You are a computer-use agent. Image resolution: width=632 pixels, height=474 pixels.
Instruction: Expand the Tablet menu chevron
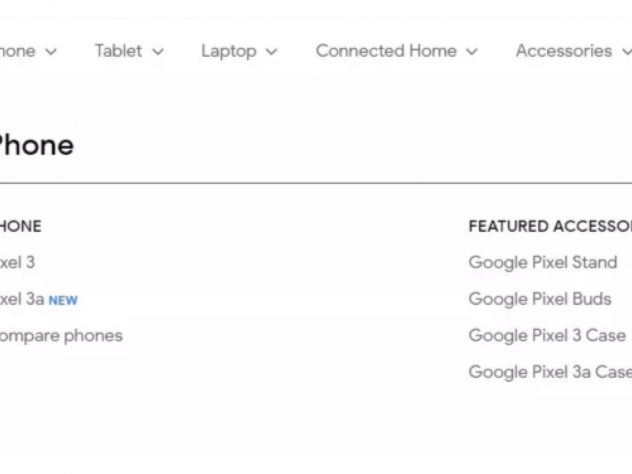coord(158,51)
